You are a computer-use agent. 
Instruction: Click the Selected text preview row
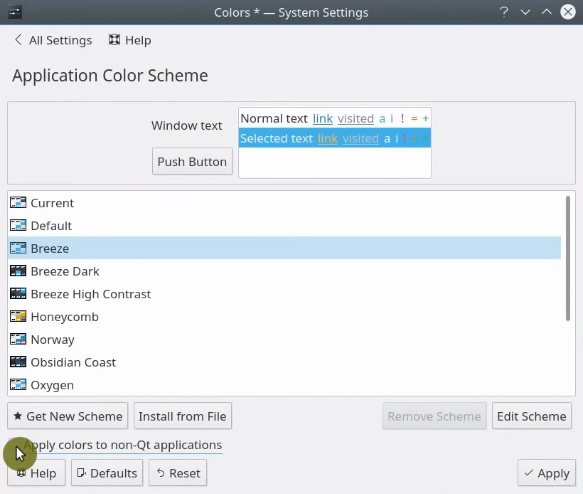pos(335,138)
